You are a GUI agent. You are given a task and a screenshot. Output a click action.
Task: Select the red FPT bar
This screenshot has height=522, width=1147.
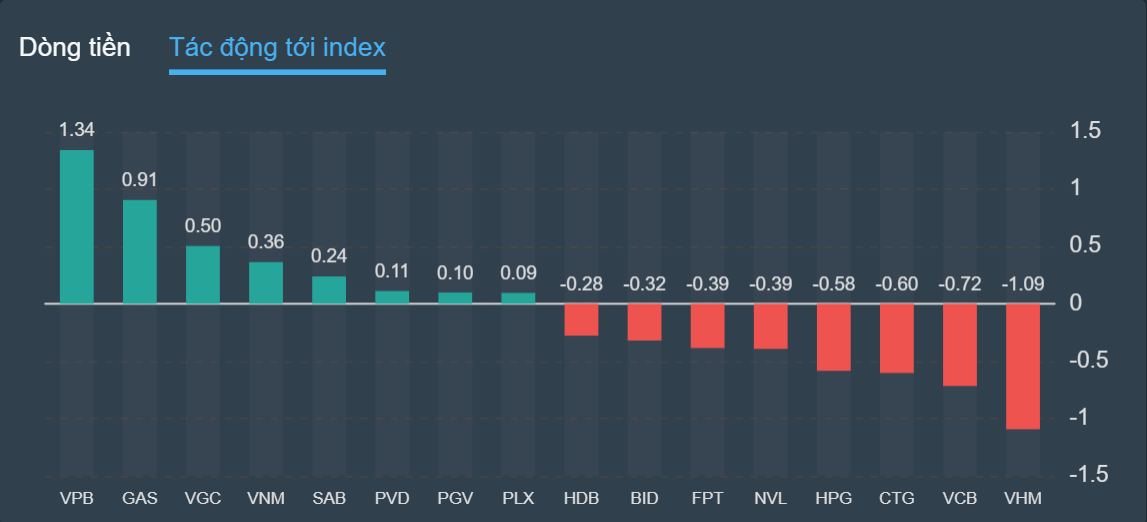point(708,325)
